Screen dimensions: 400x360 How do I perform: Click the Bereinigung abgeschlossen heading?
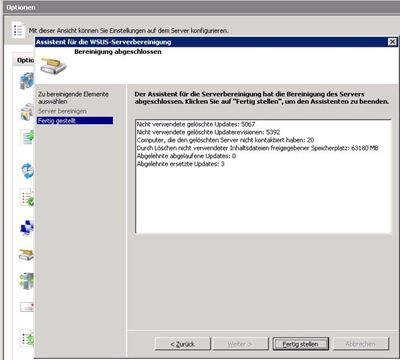coord(118,52)
